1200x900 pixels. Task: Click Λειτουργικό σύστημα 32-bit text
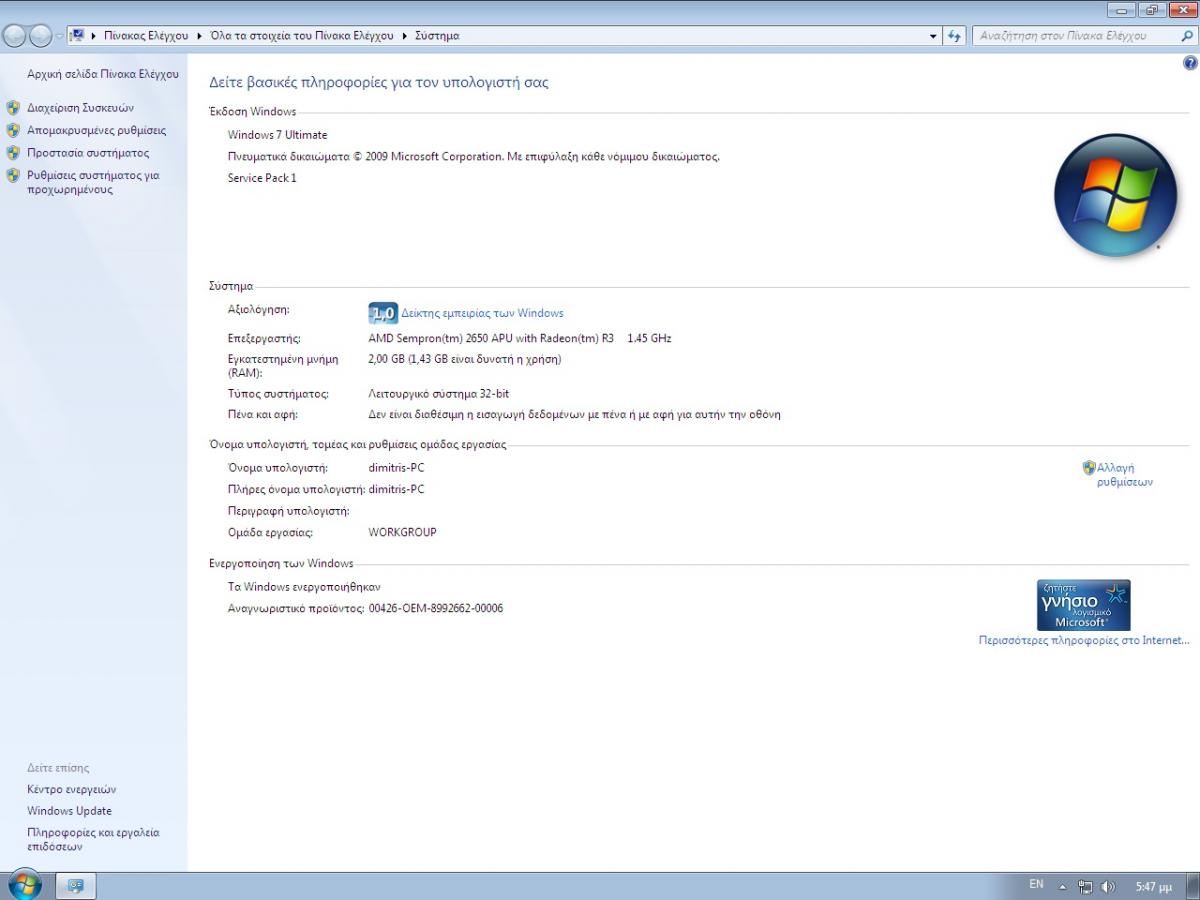(438, 394)
